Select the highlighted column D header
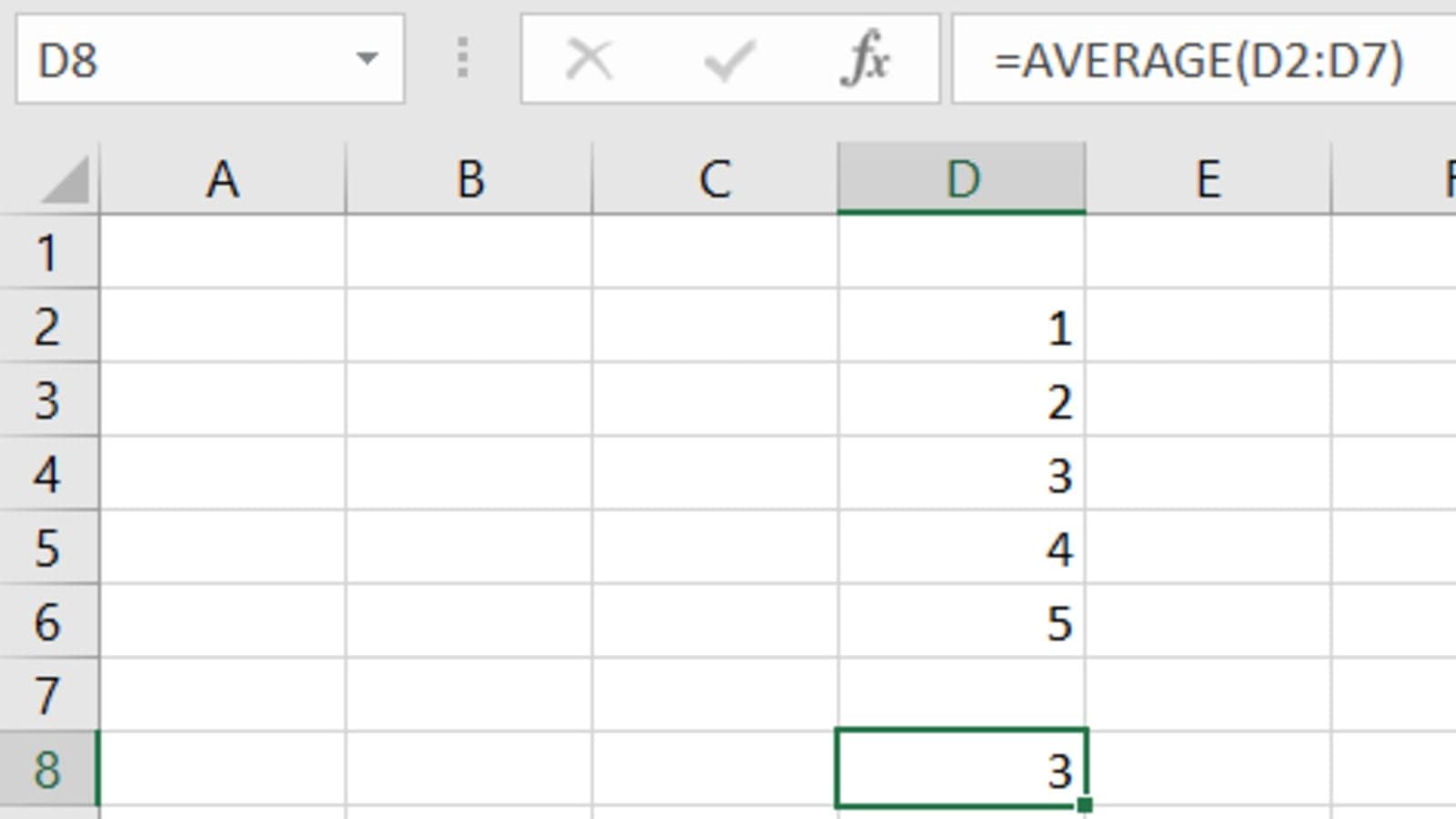 (x=962, y=179)
